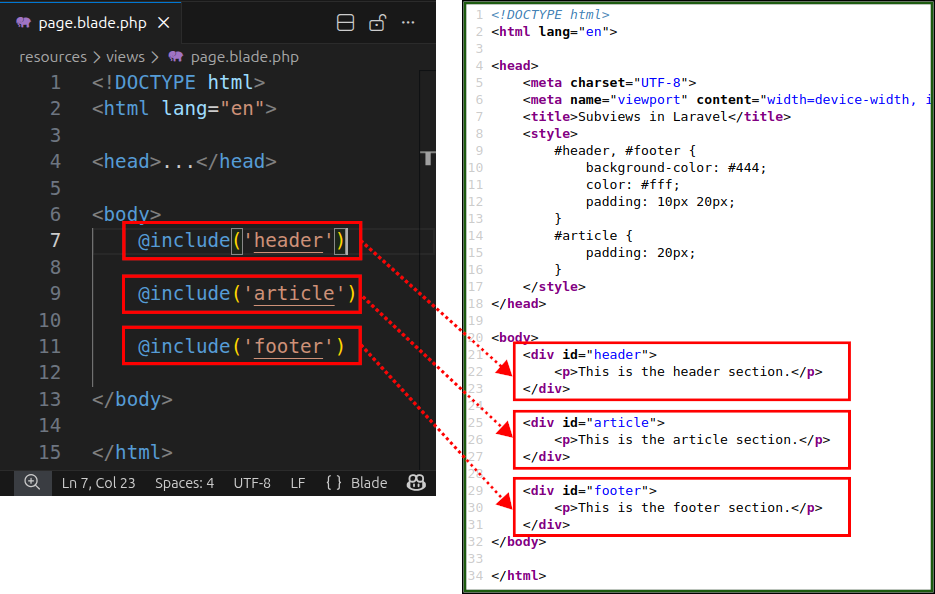
Task: Select the page.blade.php editor tab
Action: 91,23
